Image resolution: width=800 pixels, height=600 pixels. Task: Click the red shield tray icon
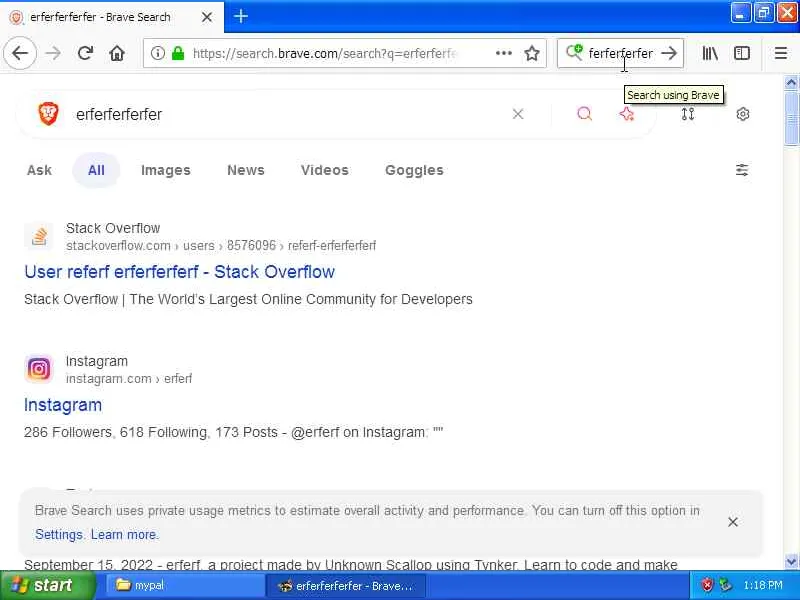coord(707,585)
